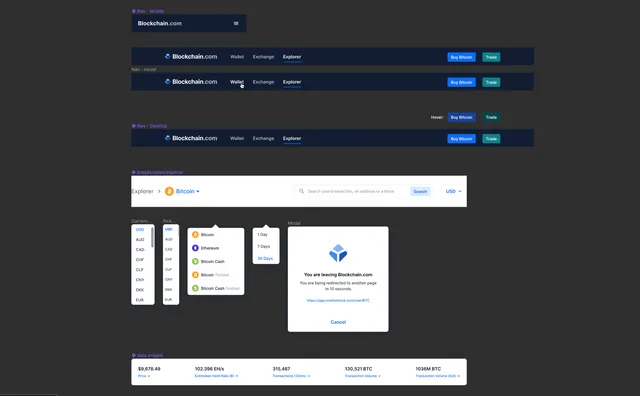Click Trade button in the Hover: row
Screen dimensions: 640x396
pos(491,117)
